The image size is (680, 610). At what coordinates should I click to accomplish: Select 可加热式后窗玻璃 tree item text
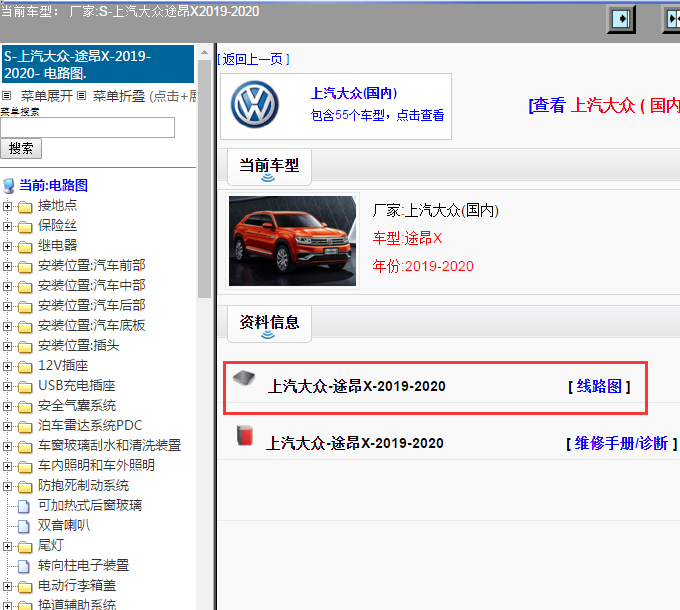[x=90, y=506]
